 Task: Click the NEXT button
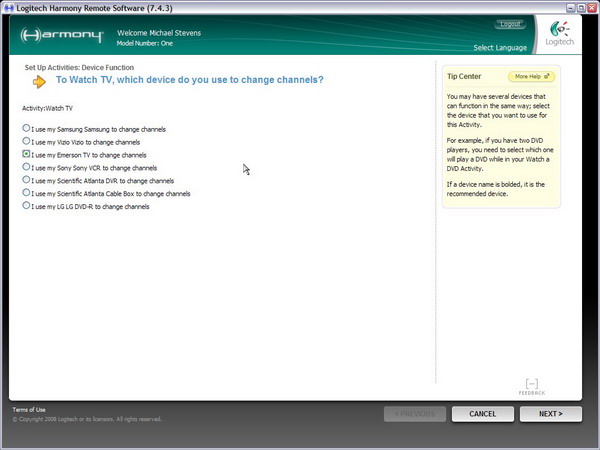pos(551,414)
